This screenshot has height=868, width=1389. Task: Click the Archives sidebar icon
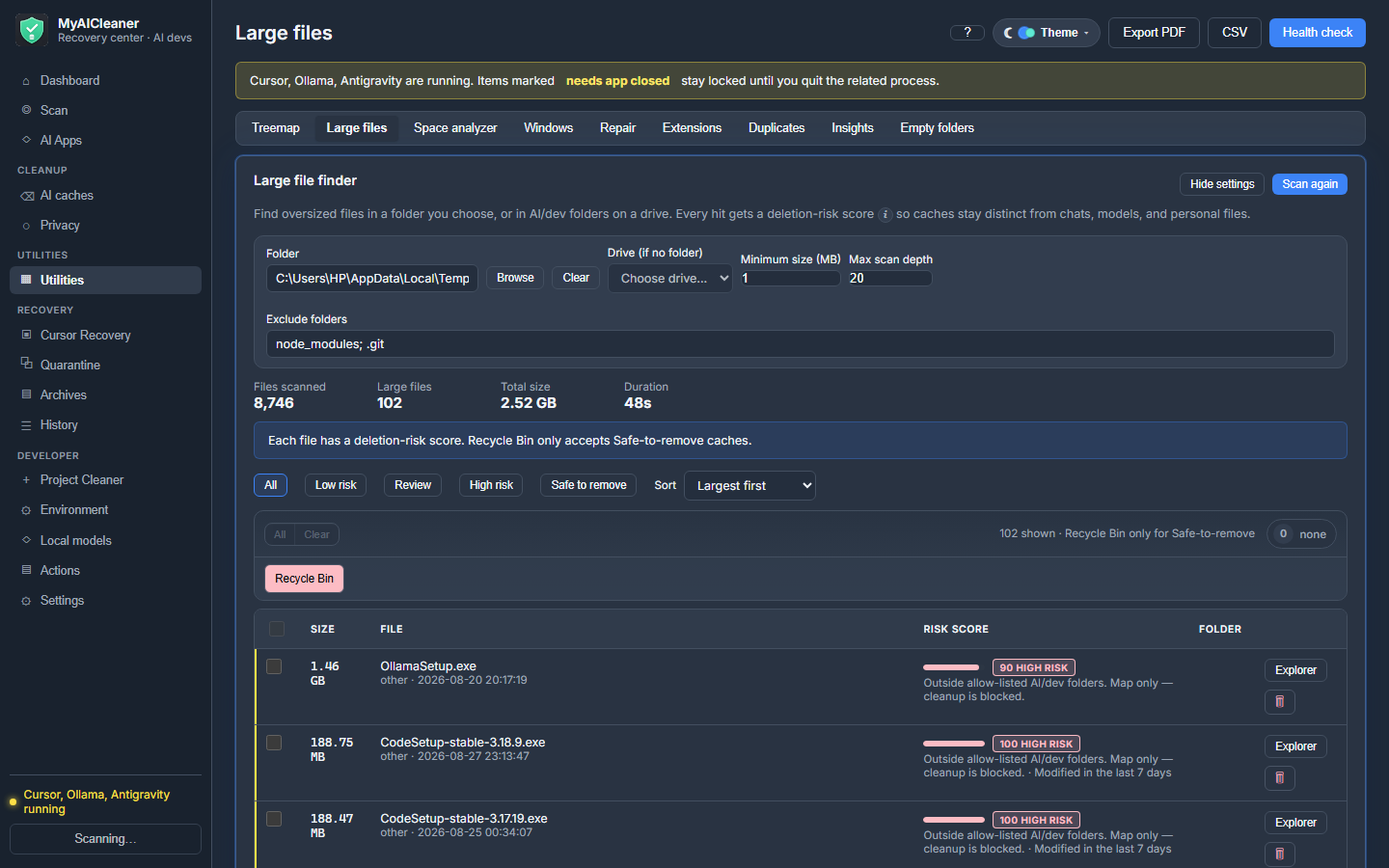pos(26,395)
